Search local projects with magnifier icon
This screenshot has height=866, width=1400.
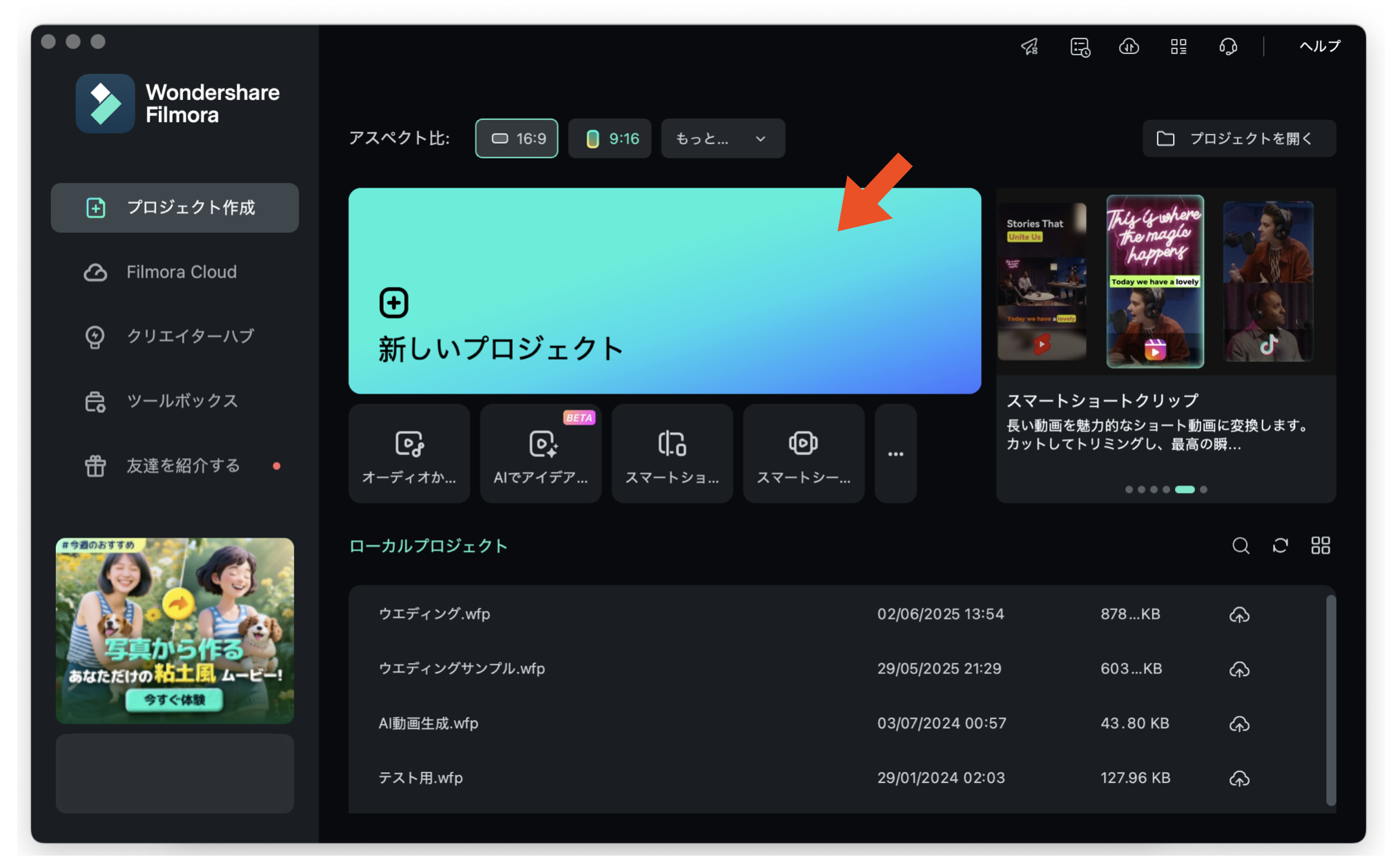tap(1241, 546)
